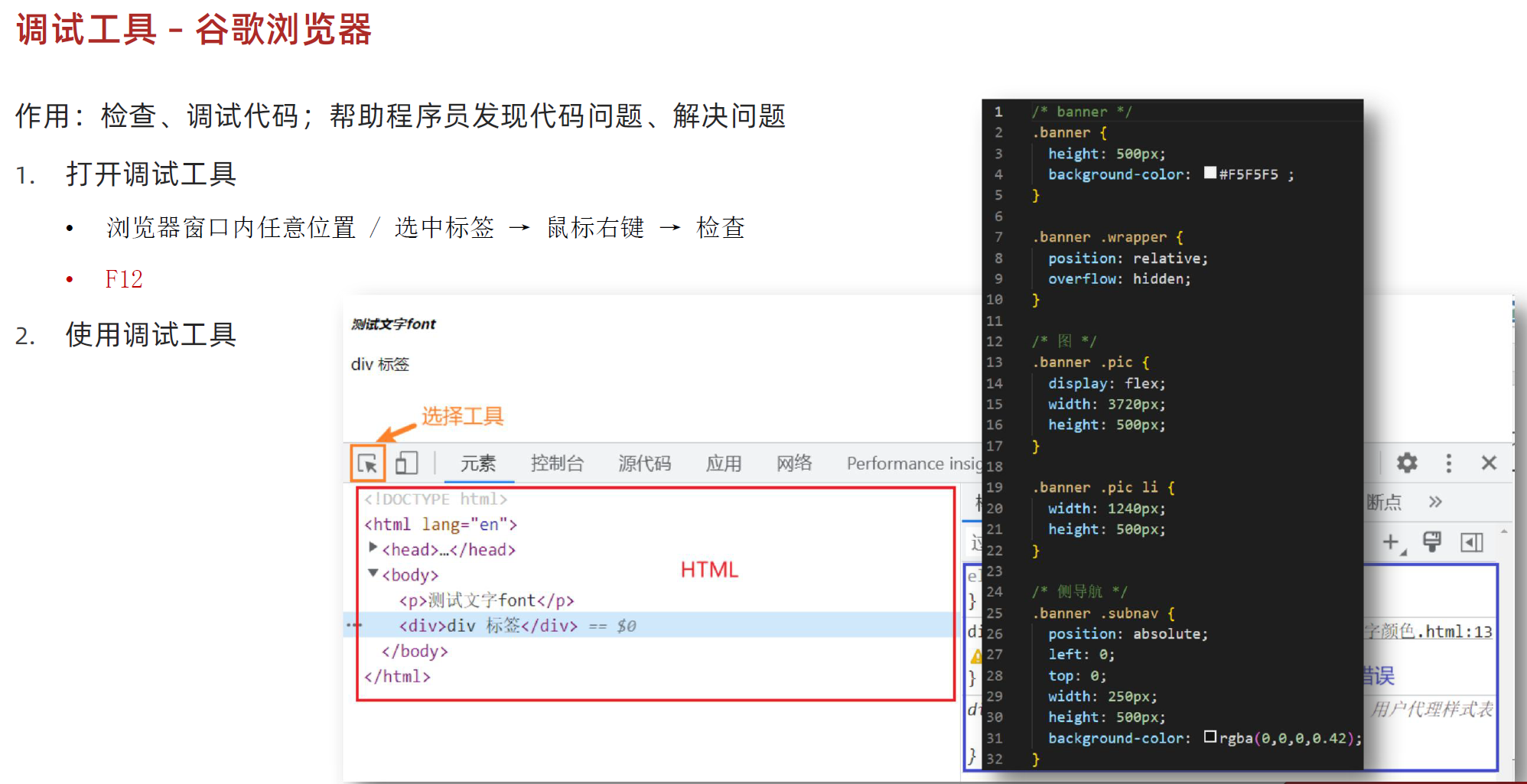Click the .banner .pic li selector
The image size is (1527, 784).
click(1103, 487)
